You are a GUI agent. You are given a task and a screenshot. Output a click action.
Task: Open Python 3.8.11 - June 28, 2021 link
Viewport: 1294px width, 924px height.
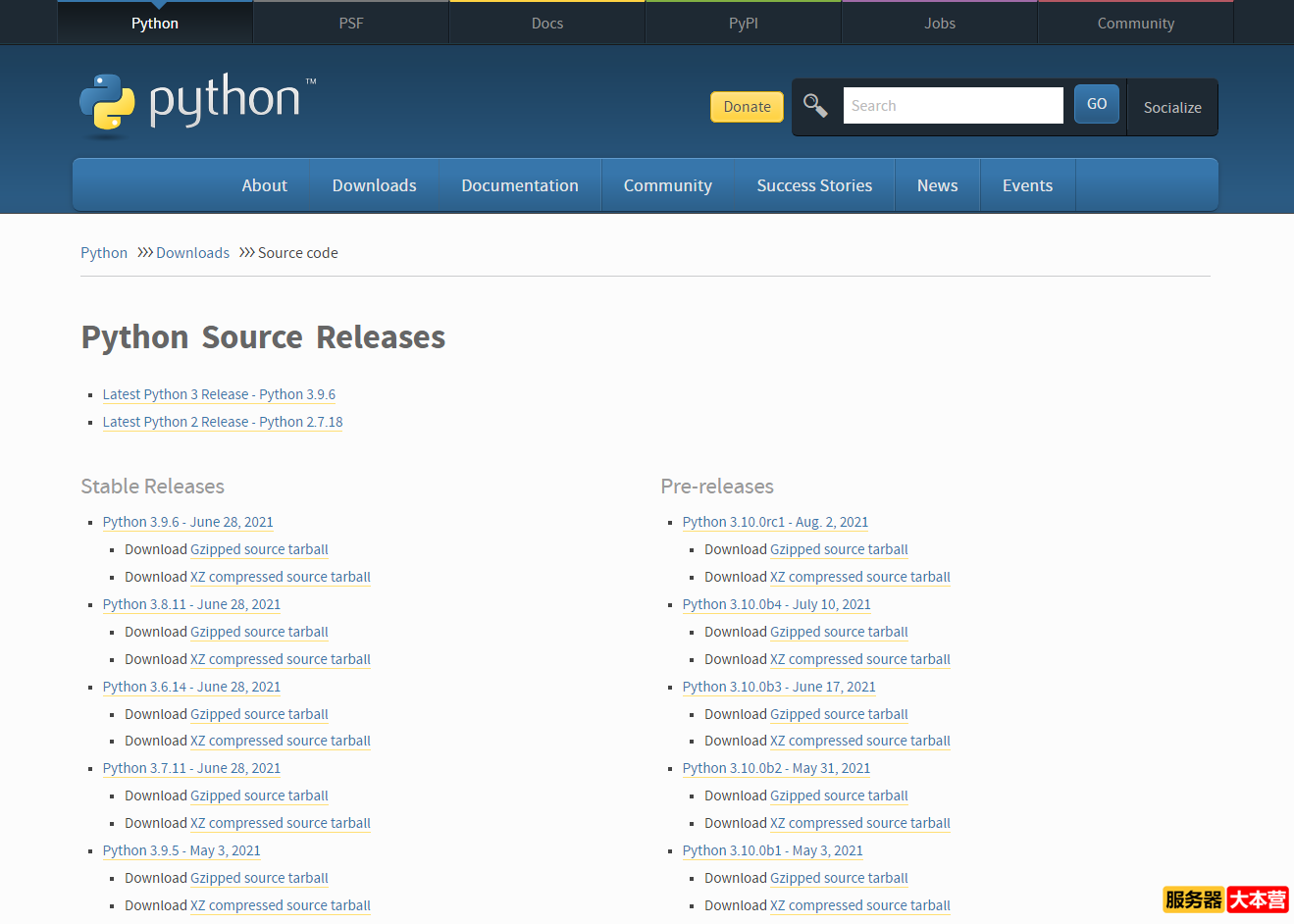(191, 604)
